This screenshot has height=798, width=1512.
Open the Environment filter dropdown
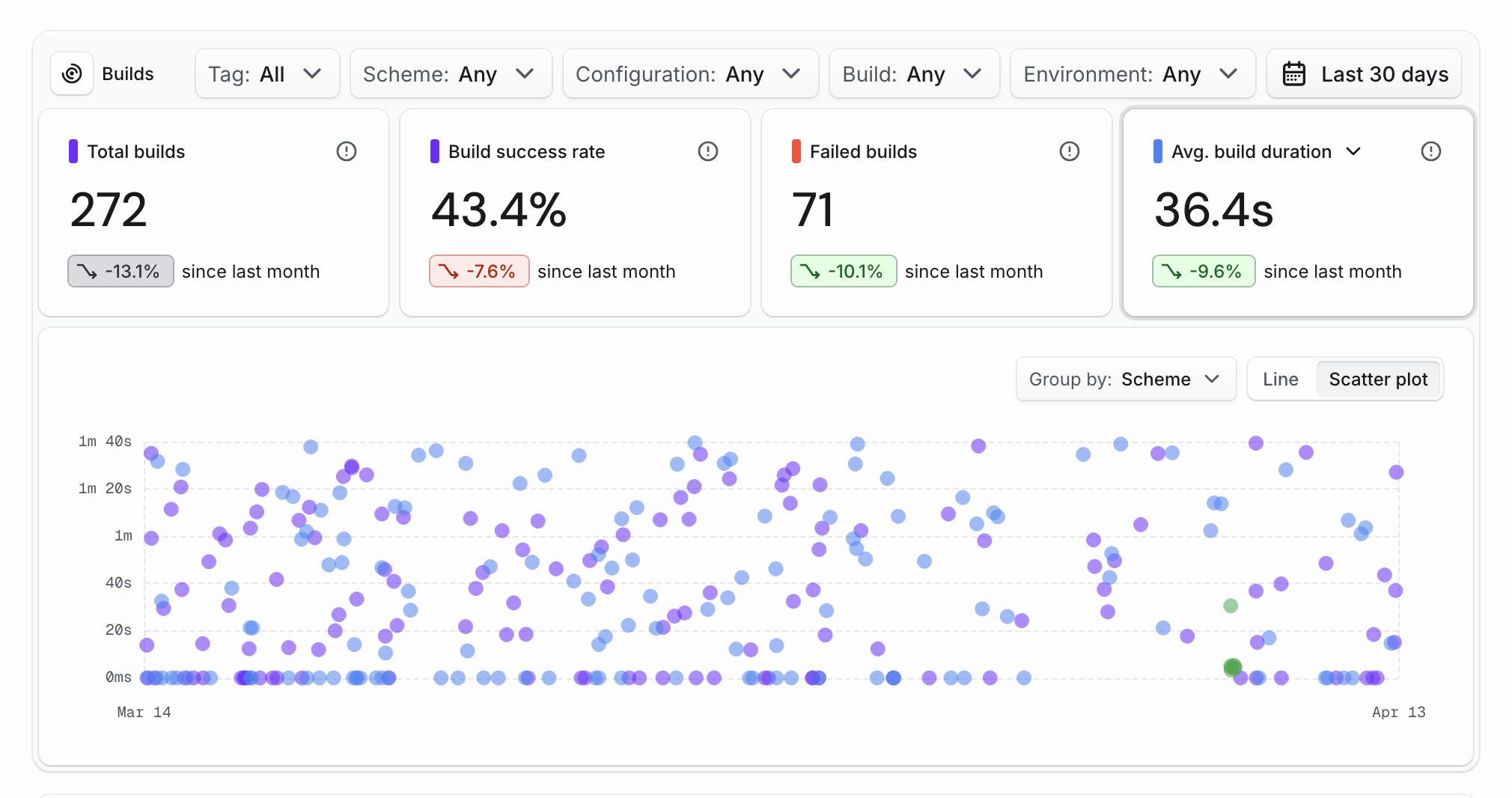pyautogui.click(x=1132, y=73)
